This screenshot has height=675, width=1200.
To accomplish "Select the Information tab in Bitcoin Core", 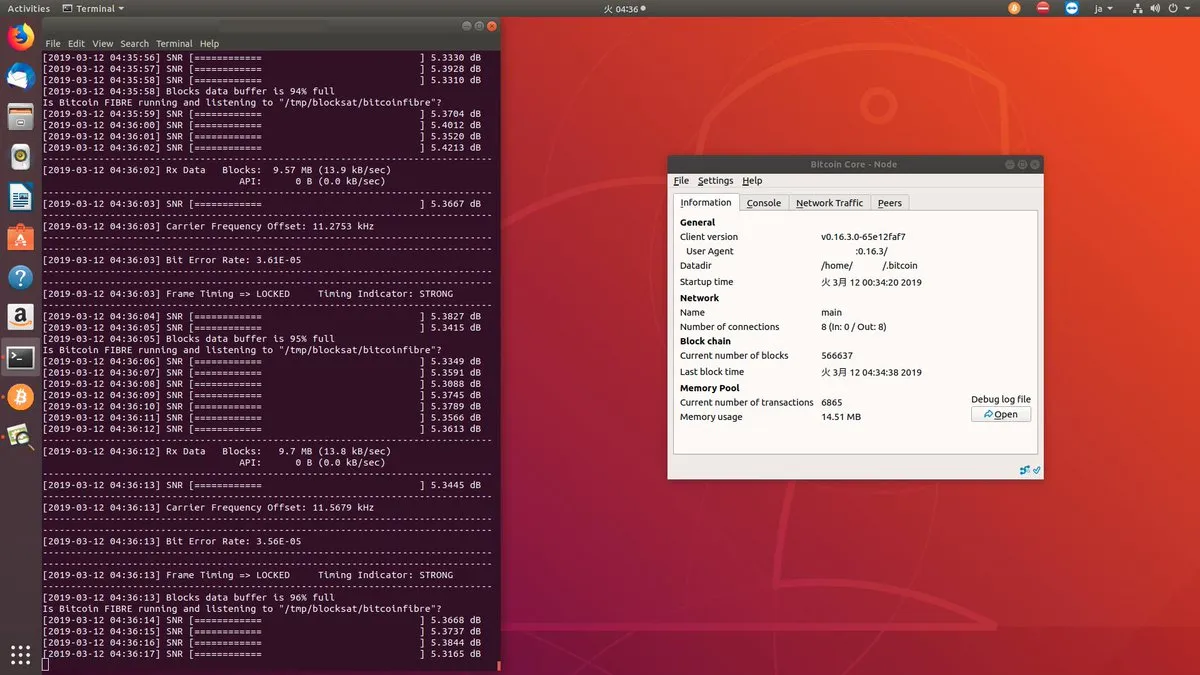I will tap(706, 202).
